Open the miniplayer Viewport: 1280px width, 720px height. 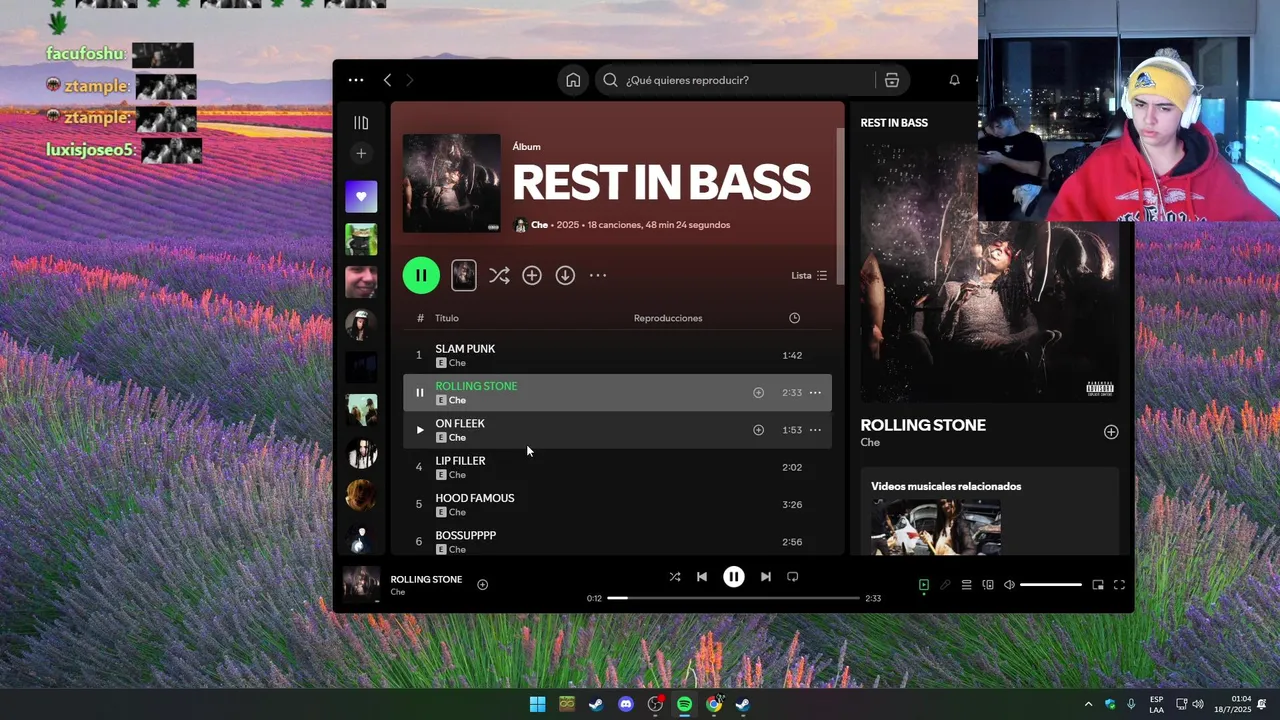pyautogui.click(x=1098, y=585)
